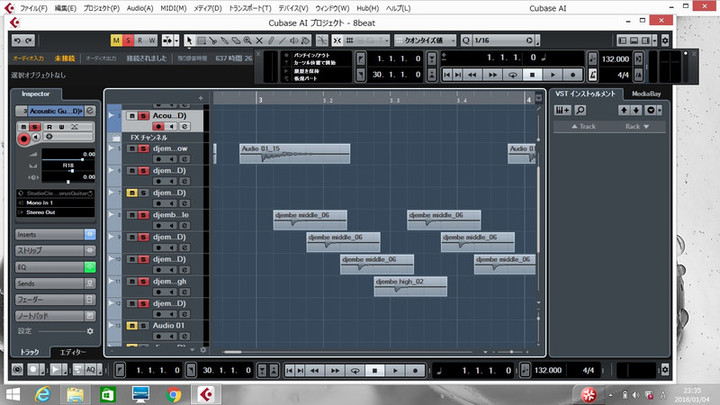Click the Q quantize apply icon

(x=466, y=40)
